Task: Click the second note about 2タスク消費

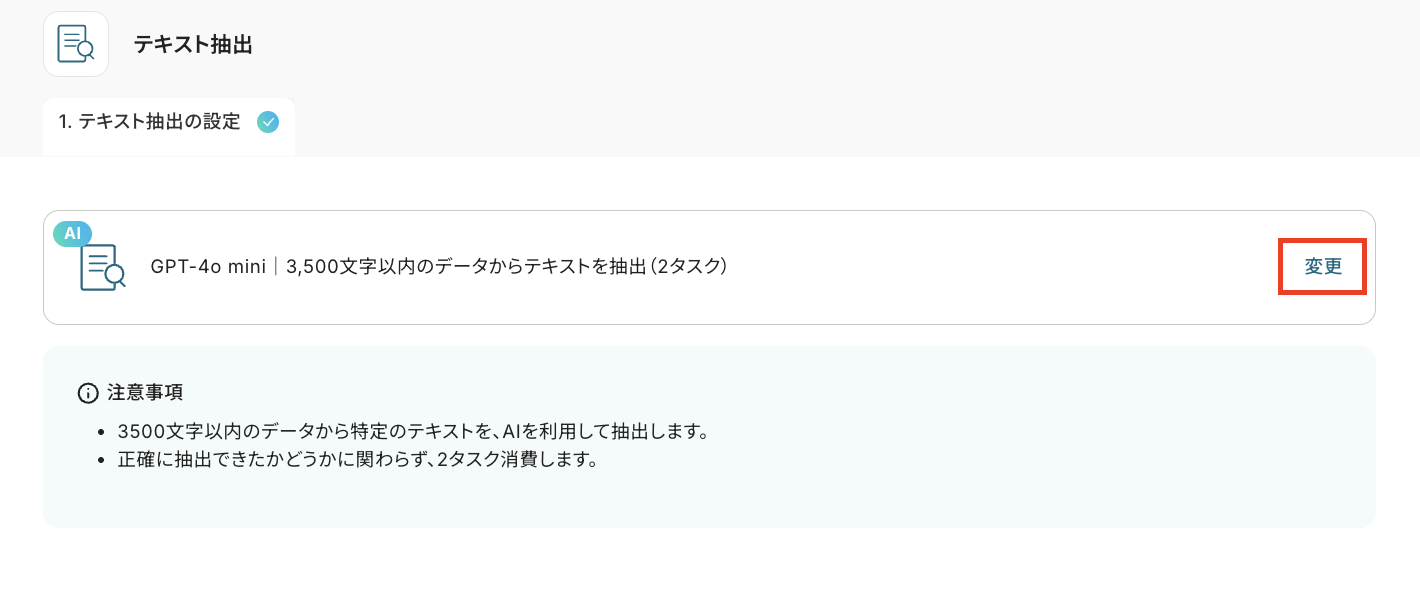Action: 357,462
